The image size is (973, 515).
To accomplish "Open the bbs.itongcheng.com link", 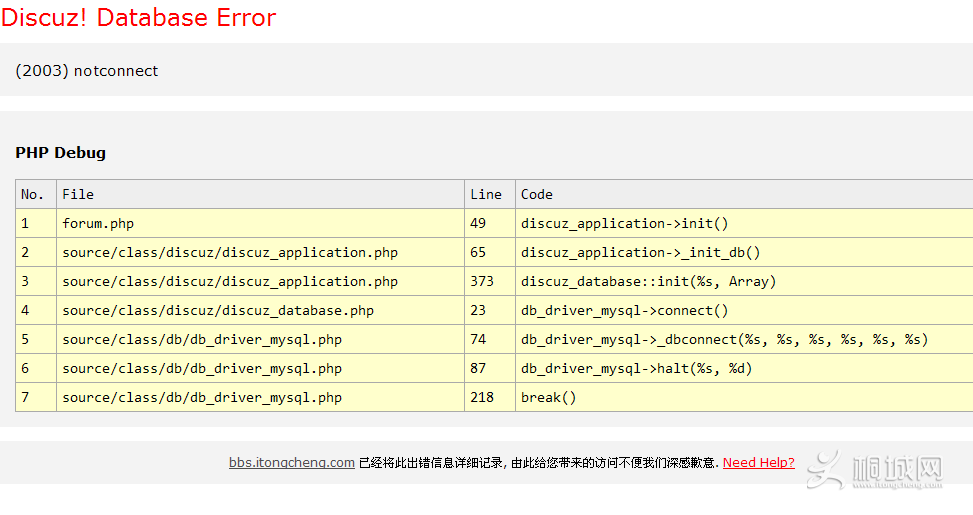I will point(292,462).
